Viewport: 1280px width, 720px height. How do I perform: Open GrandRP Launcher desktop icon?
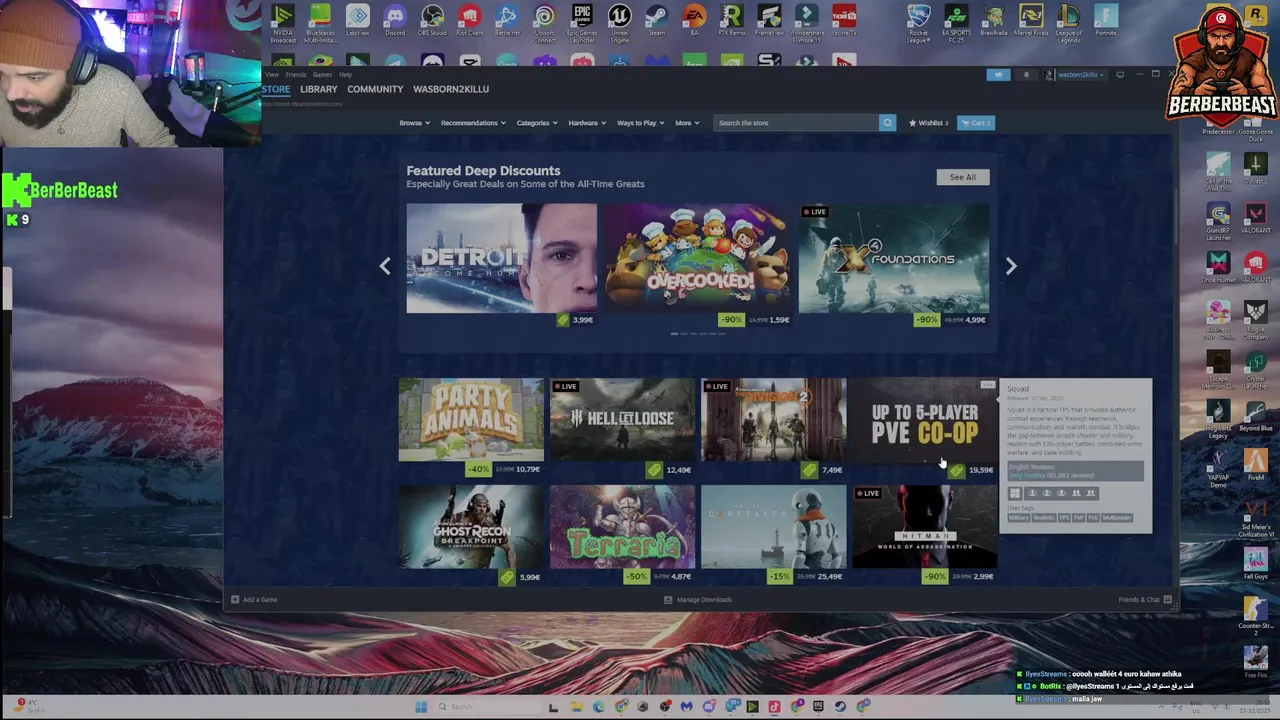tap(1218, 222)
